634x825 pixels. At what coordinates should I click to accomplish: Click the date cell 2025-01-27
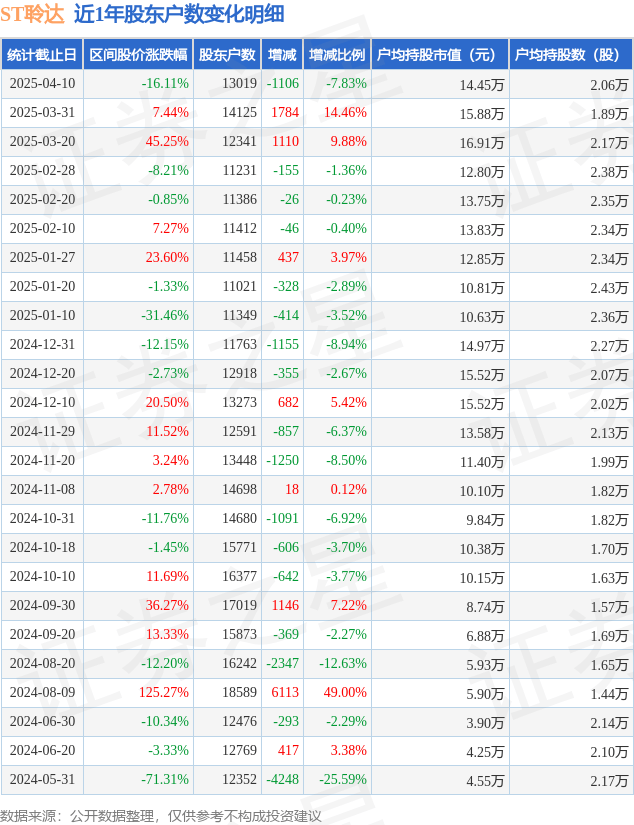[x=43, y=257]
